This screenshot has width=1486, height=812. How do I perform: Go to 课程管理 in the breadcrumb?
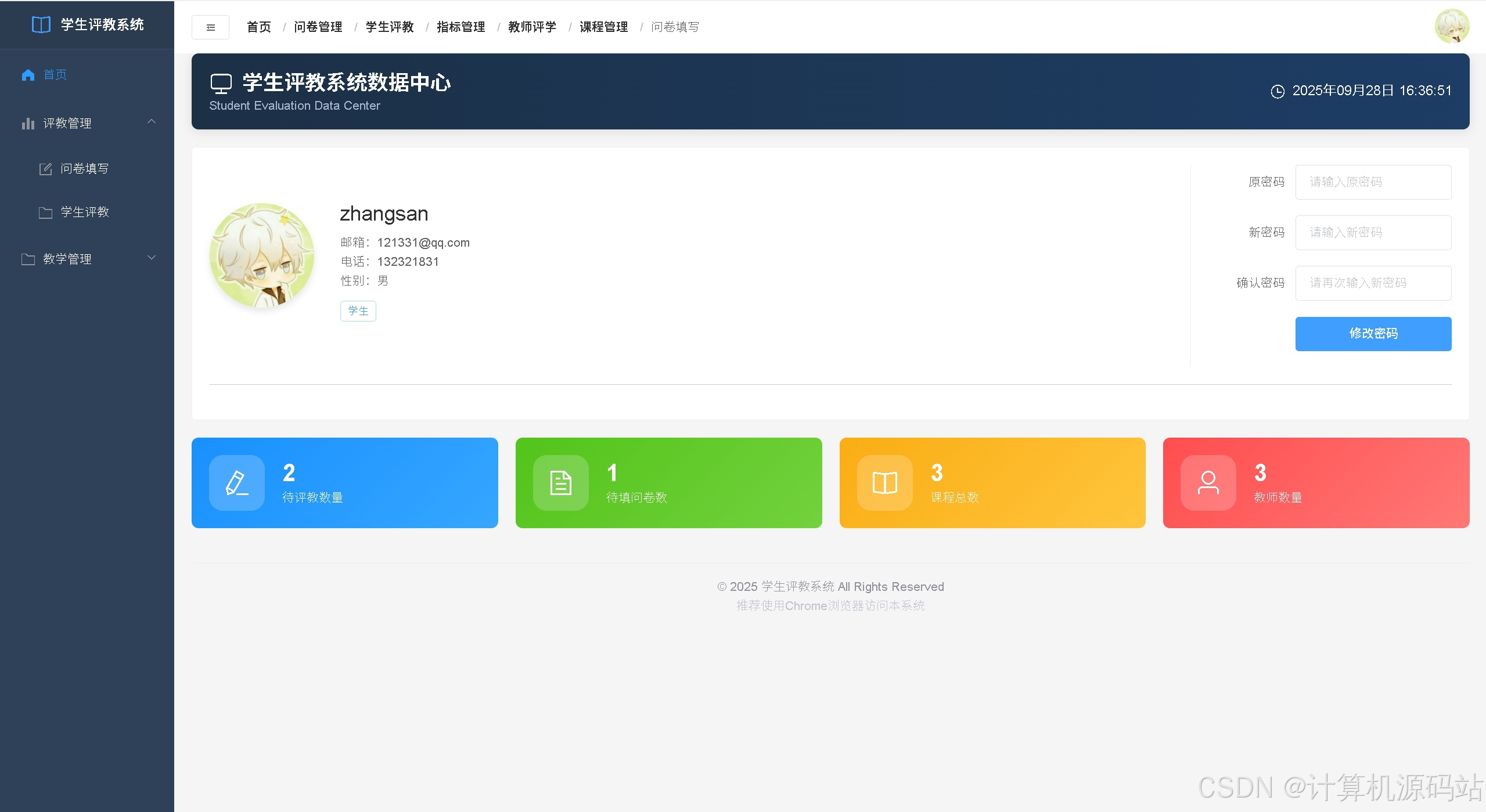(x=604, y=27)
